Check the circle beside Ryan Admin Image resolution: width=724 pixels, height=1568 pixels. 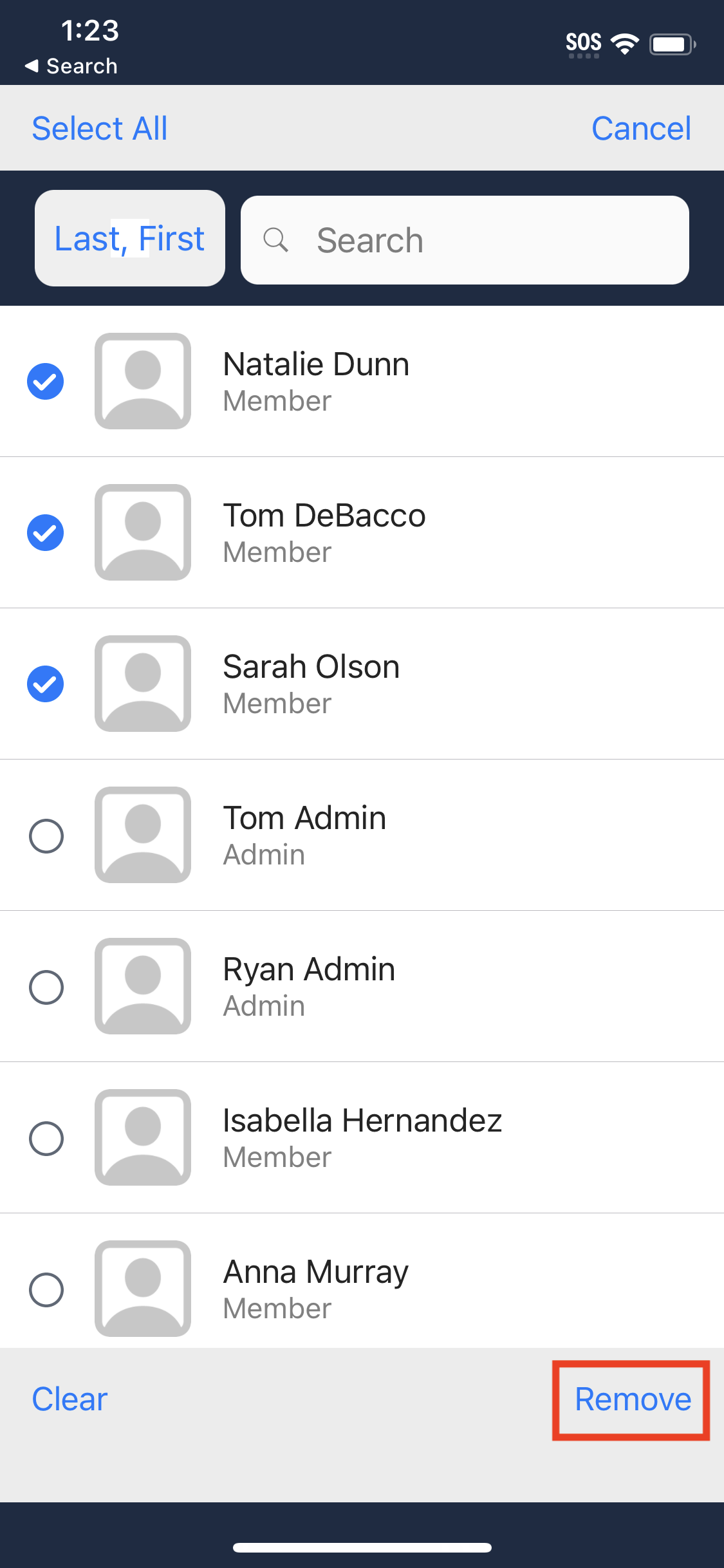46,987
